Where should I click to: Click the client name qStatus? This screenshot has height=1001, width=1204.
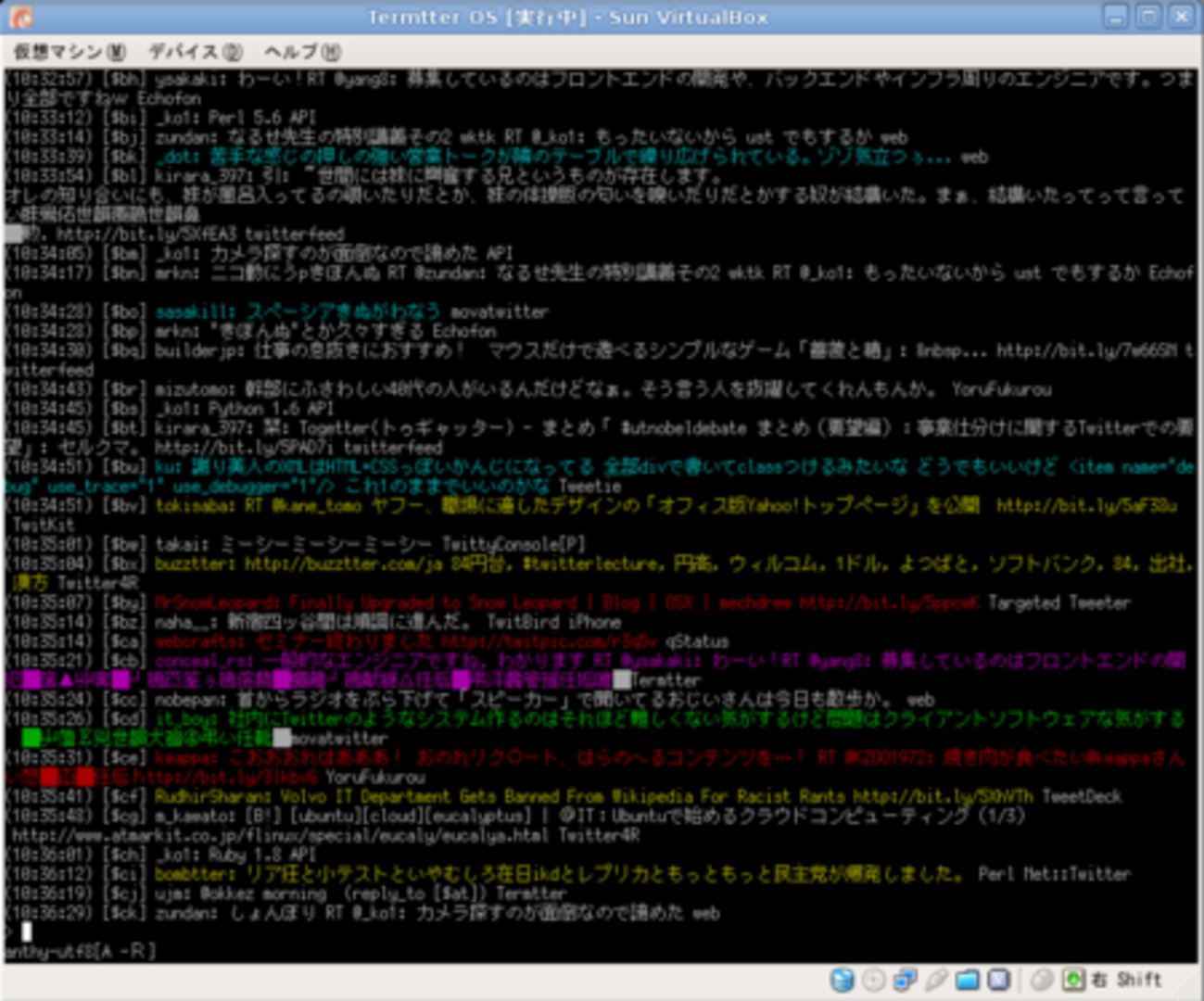click(696, 641)
